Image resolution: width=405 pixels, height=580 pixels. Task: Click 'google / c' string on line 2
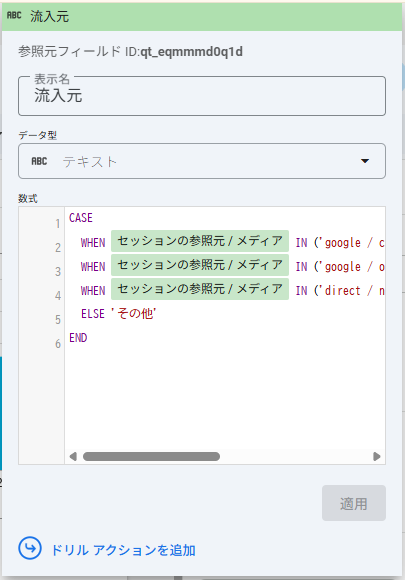pyautogui.click(x=353, y=243)
